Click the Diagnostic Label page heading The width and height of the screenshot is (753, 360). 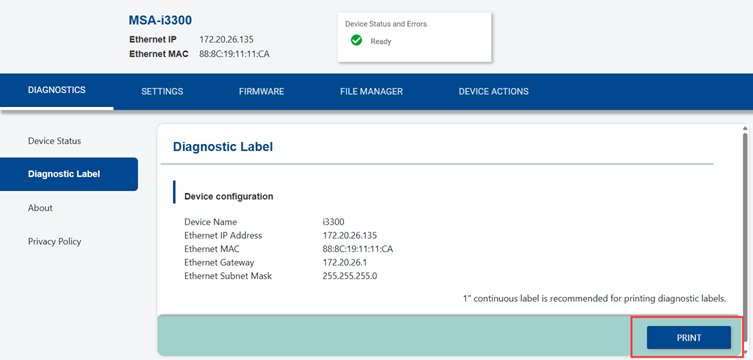(x=223, y=147)
